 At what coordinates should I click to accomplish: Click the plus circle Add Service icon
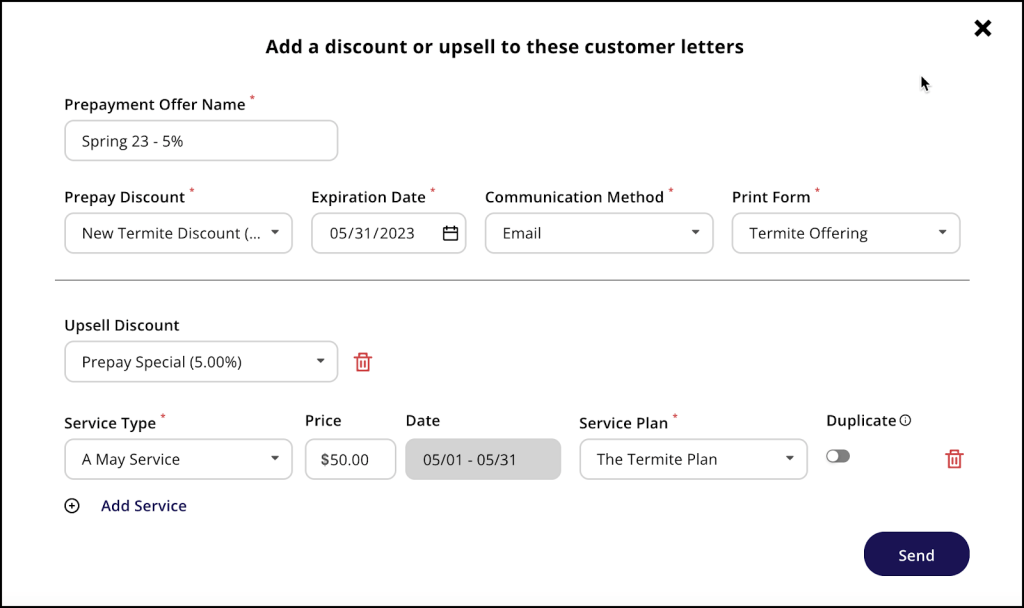[x=72, y=506]
